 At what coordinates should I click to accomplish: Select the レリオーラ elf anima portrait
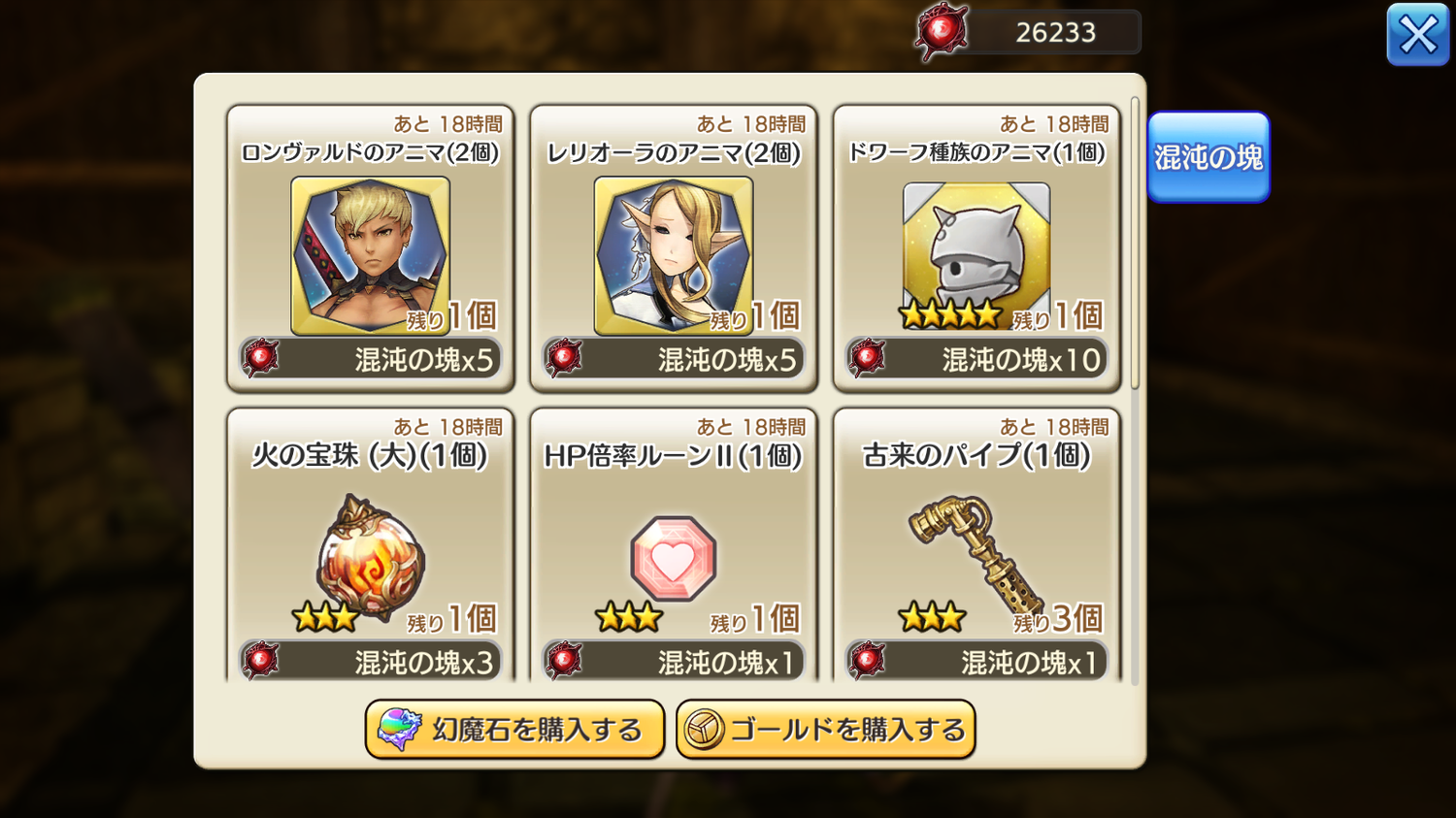(x=674, y=255)
